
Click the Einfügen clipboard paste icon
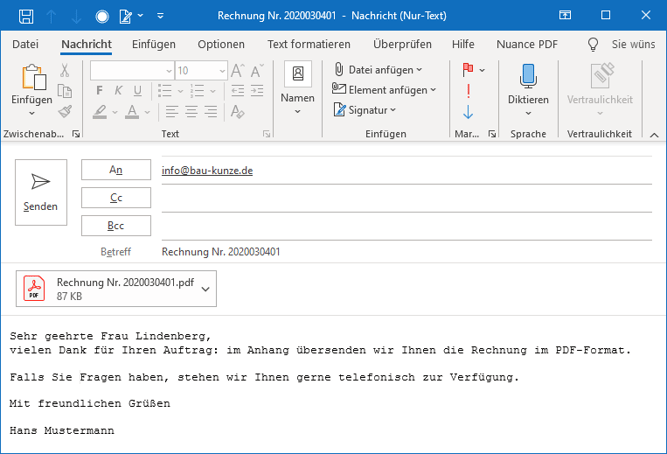pos(32,81)
